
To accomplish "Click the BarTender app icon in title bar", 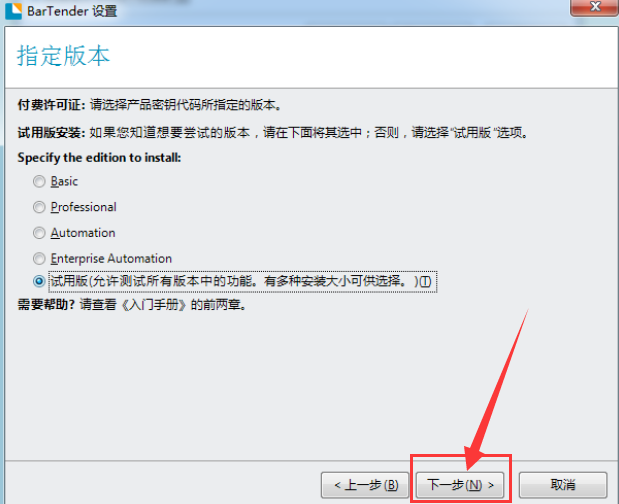I will point(13,10).
